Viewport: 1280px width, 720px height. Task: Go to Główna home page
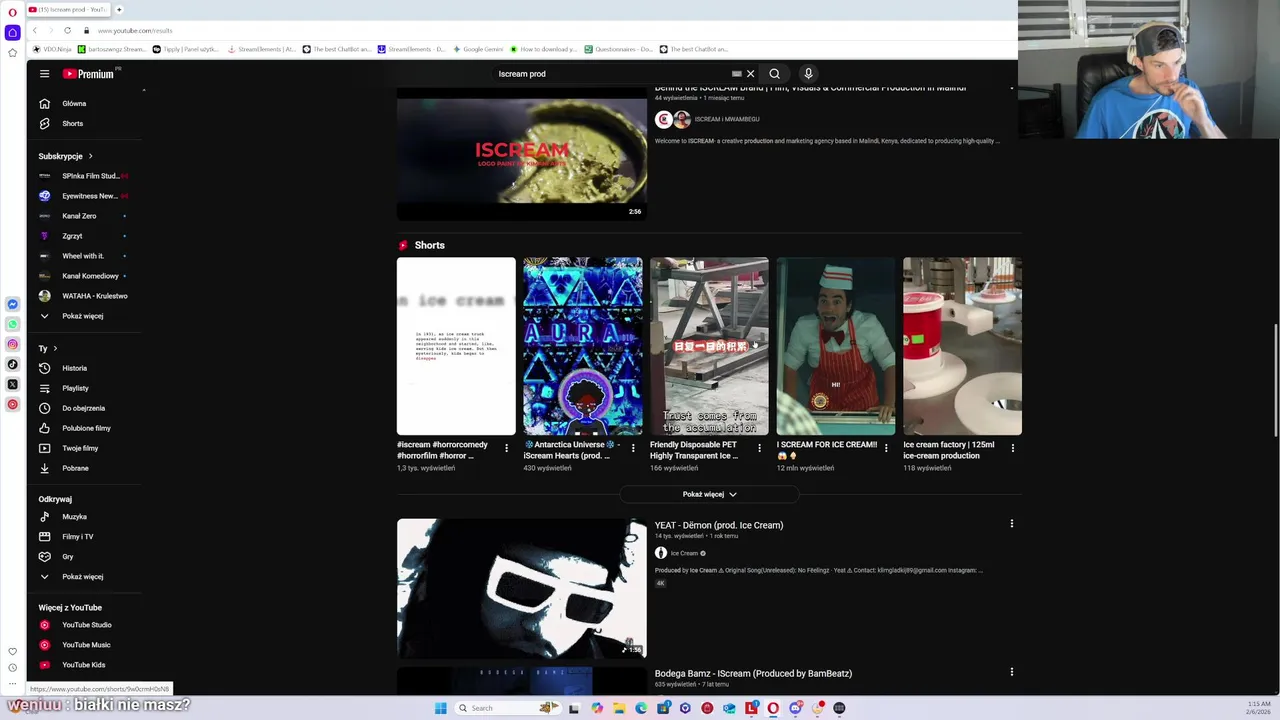coord(74,104)
